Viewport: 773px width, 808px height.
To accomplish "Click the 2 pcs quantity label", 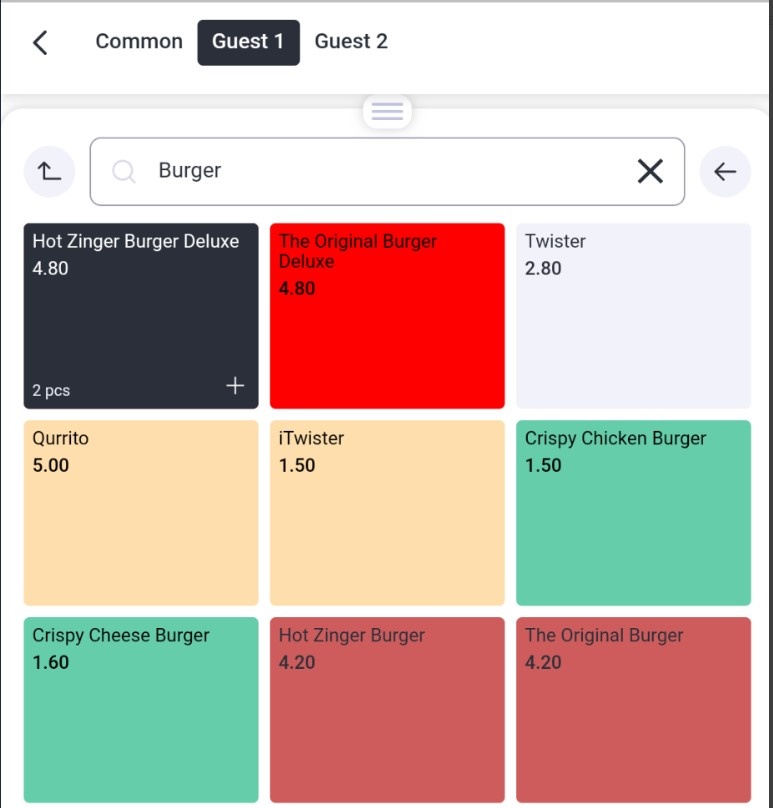I will click(x=51, y=391).
